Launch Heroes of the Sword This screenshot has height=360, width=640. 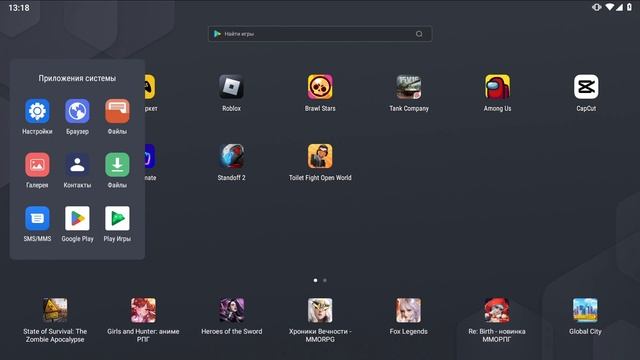click(232, 310)
